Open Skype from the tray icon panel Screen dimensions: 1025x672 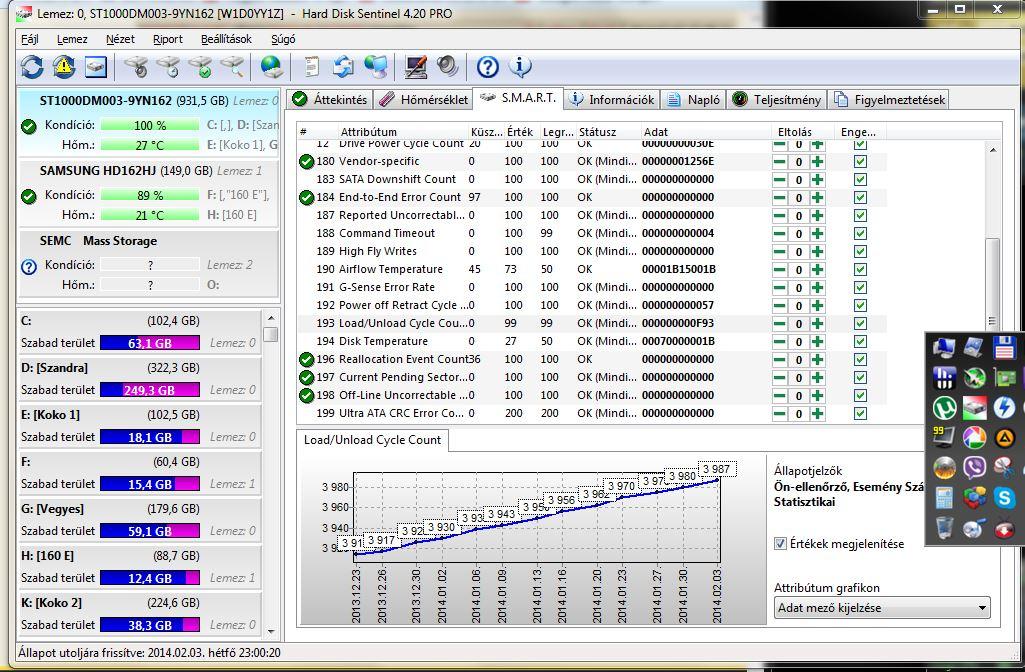1004,497
